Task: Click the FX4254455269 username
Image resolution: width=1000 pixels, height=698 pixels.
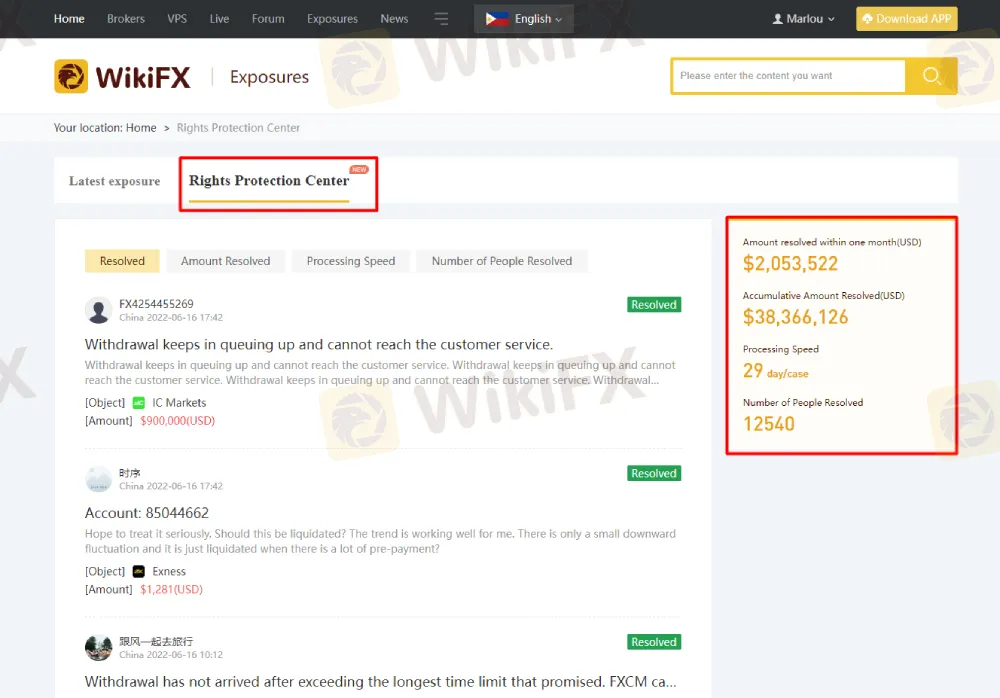Action: click(x=156, y=304)
